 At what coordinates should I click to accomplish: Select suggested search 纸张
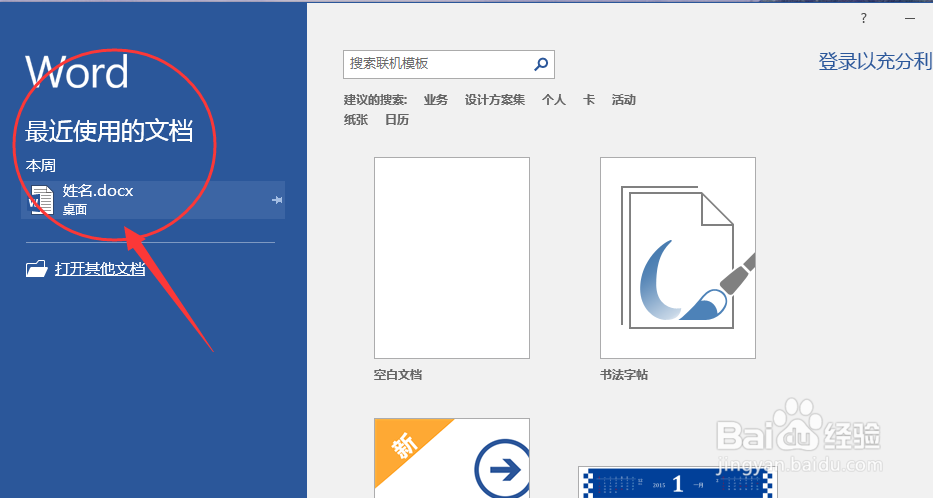[356, 120]
